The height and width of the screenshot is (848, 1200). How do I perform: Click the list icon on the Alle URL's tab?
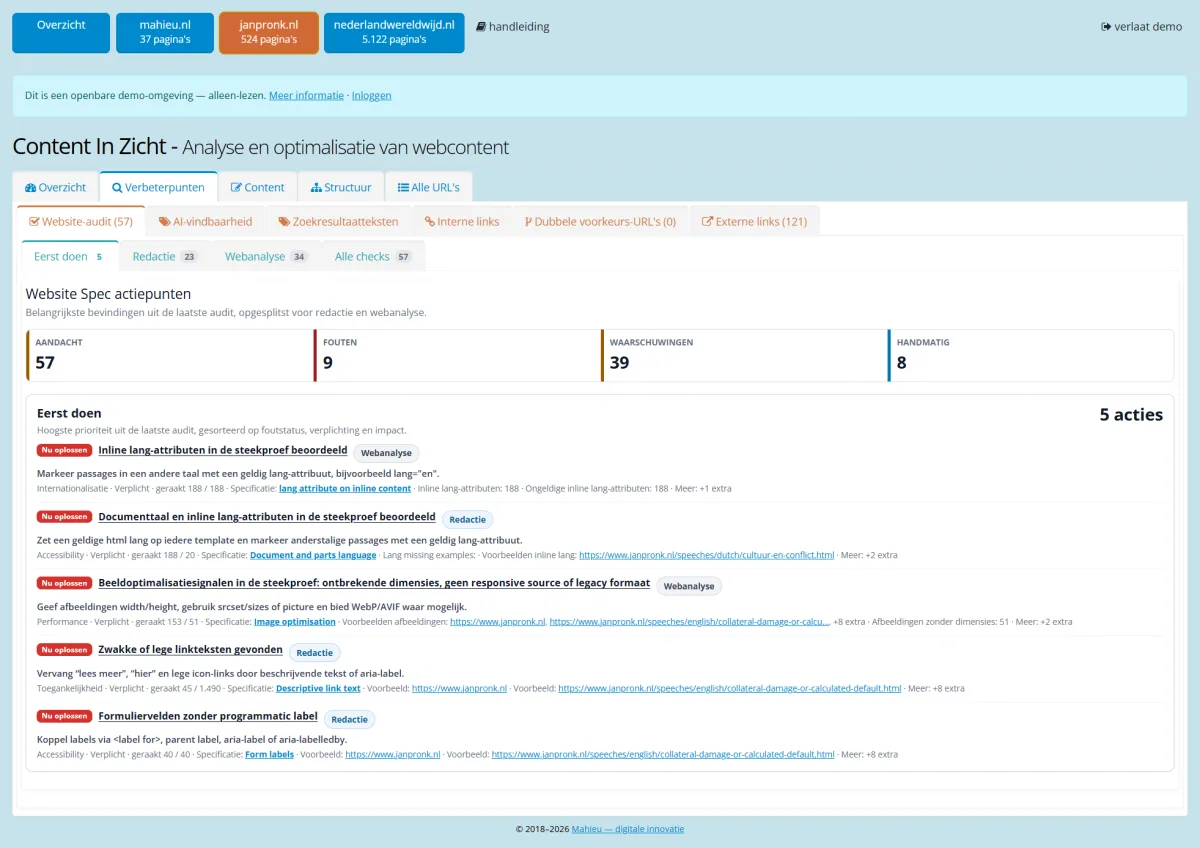click(403, 187)
